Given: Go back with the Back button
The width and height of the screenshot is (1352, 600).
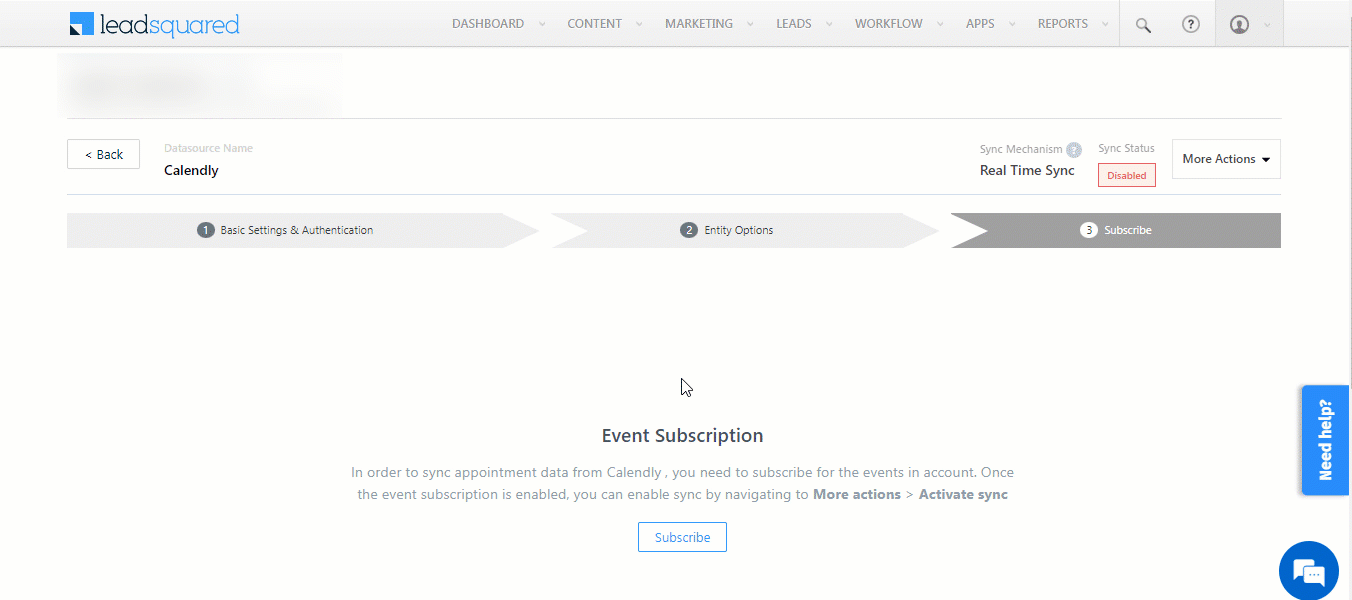Looking at the screenshot, I should click(103, 154).
